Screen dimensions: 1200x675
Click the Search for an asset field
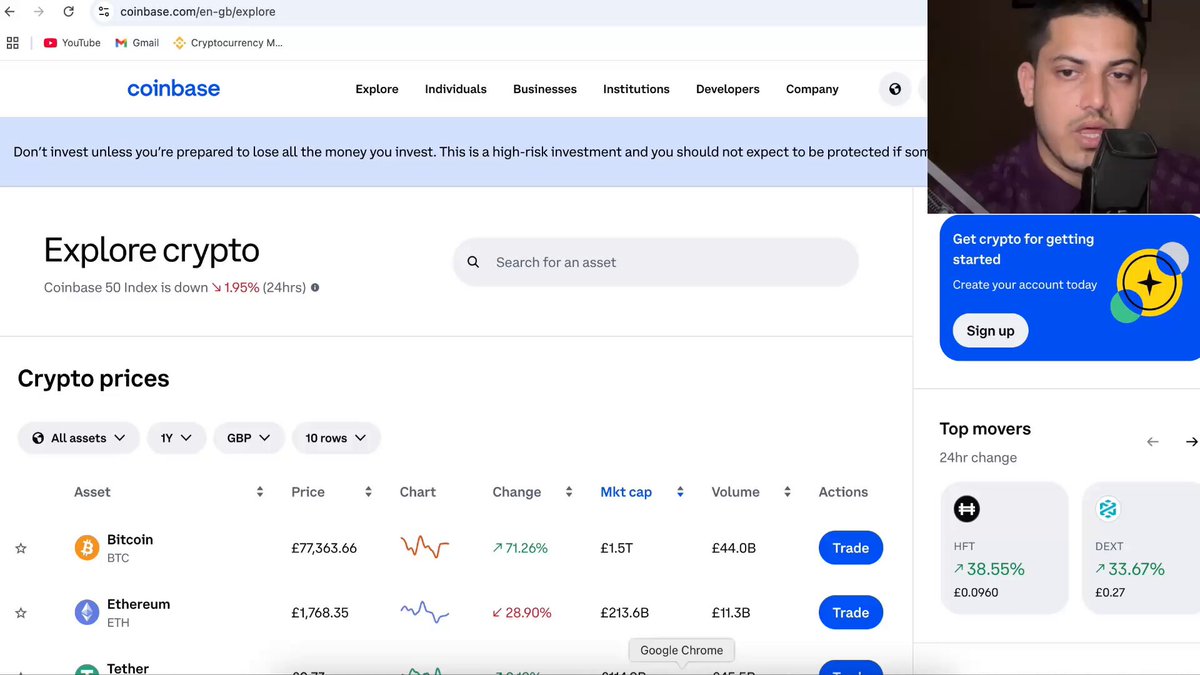click(656, 262)
